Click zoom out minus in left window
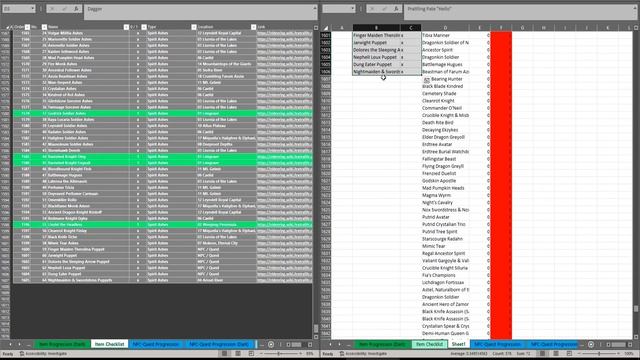This screenshot has width=640, height=360. point(261,353)
